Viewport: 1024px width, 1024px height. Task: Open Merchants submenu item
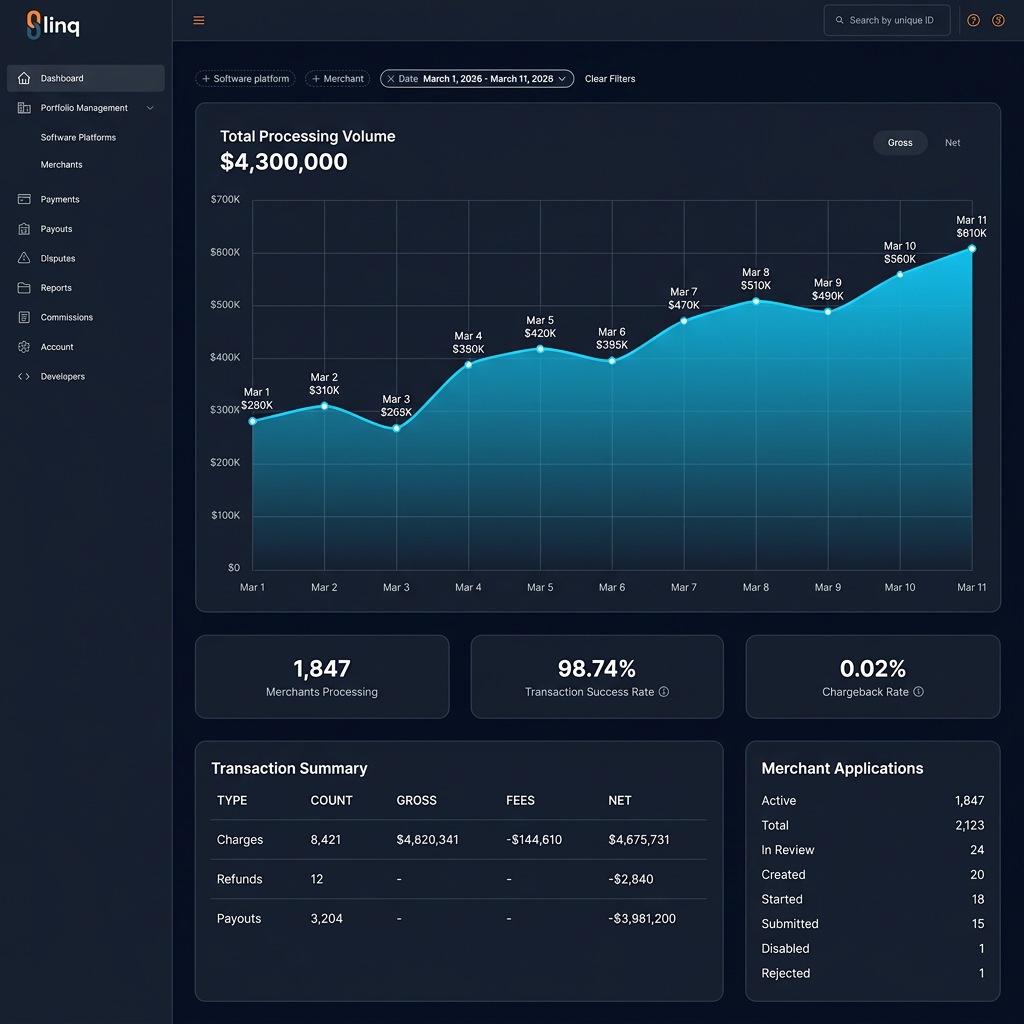pos(61,165)
